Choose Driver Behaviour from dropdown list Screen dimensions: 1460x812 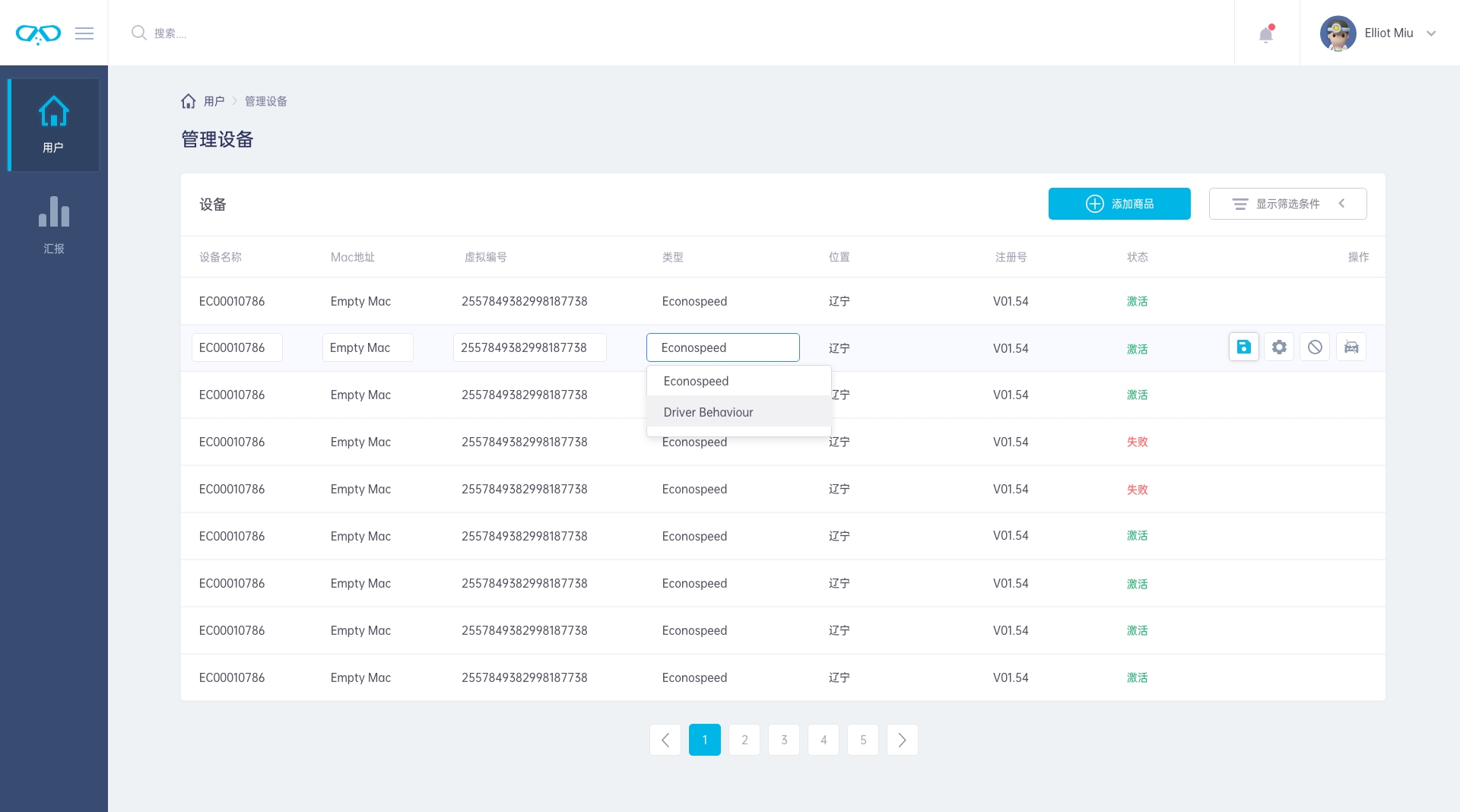tap(708, 412)
